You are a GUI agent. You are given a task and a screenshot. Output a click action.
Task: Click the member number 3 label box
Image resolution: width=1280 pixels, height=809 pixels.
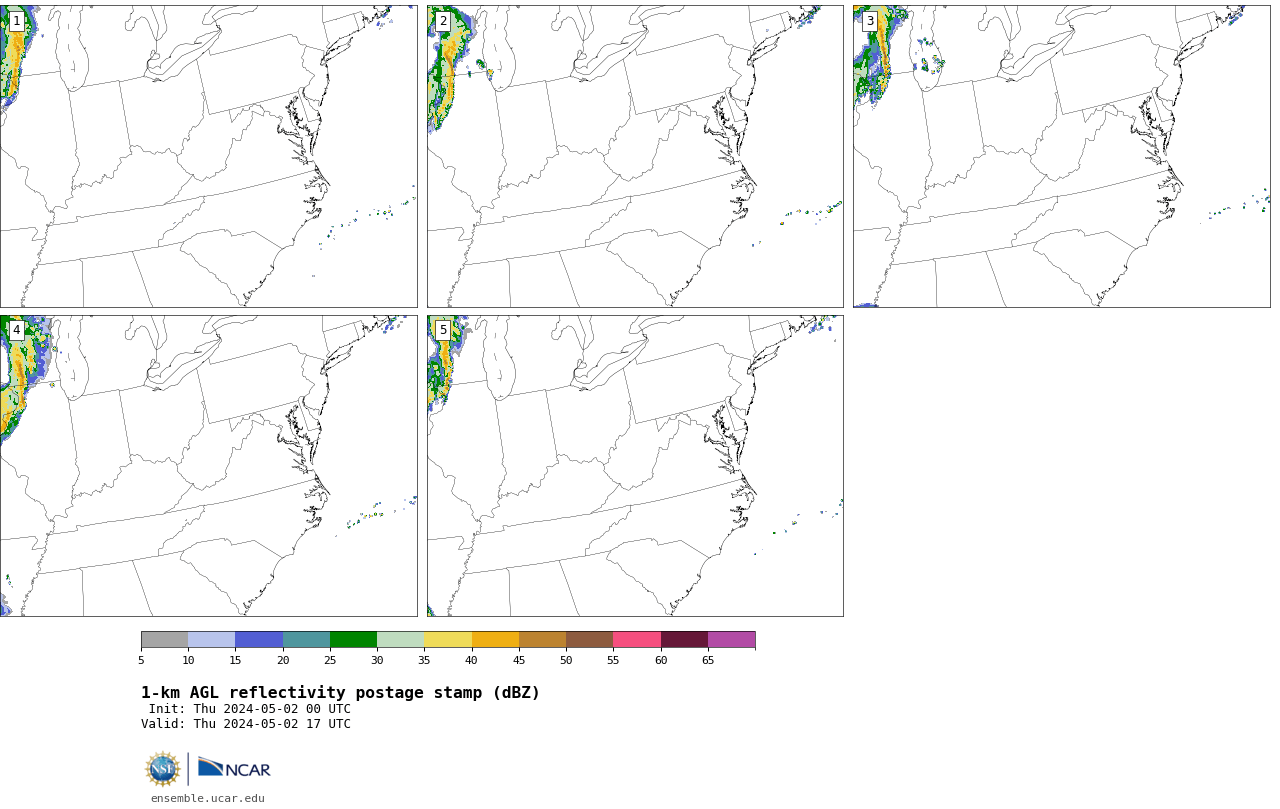(x=870, y=21)
